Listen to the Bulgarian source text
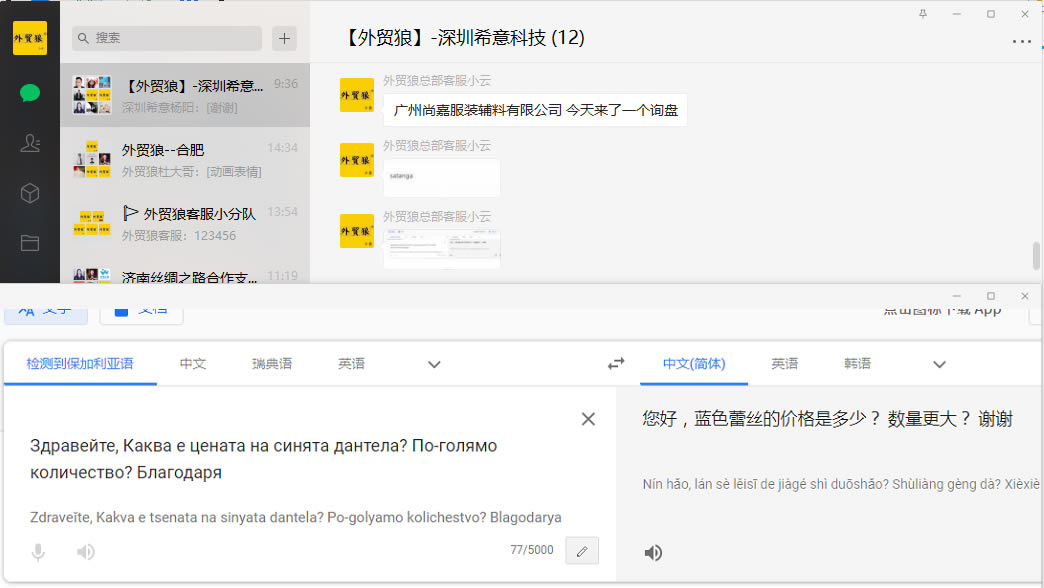 [86, 551]
